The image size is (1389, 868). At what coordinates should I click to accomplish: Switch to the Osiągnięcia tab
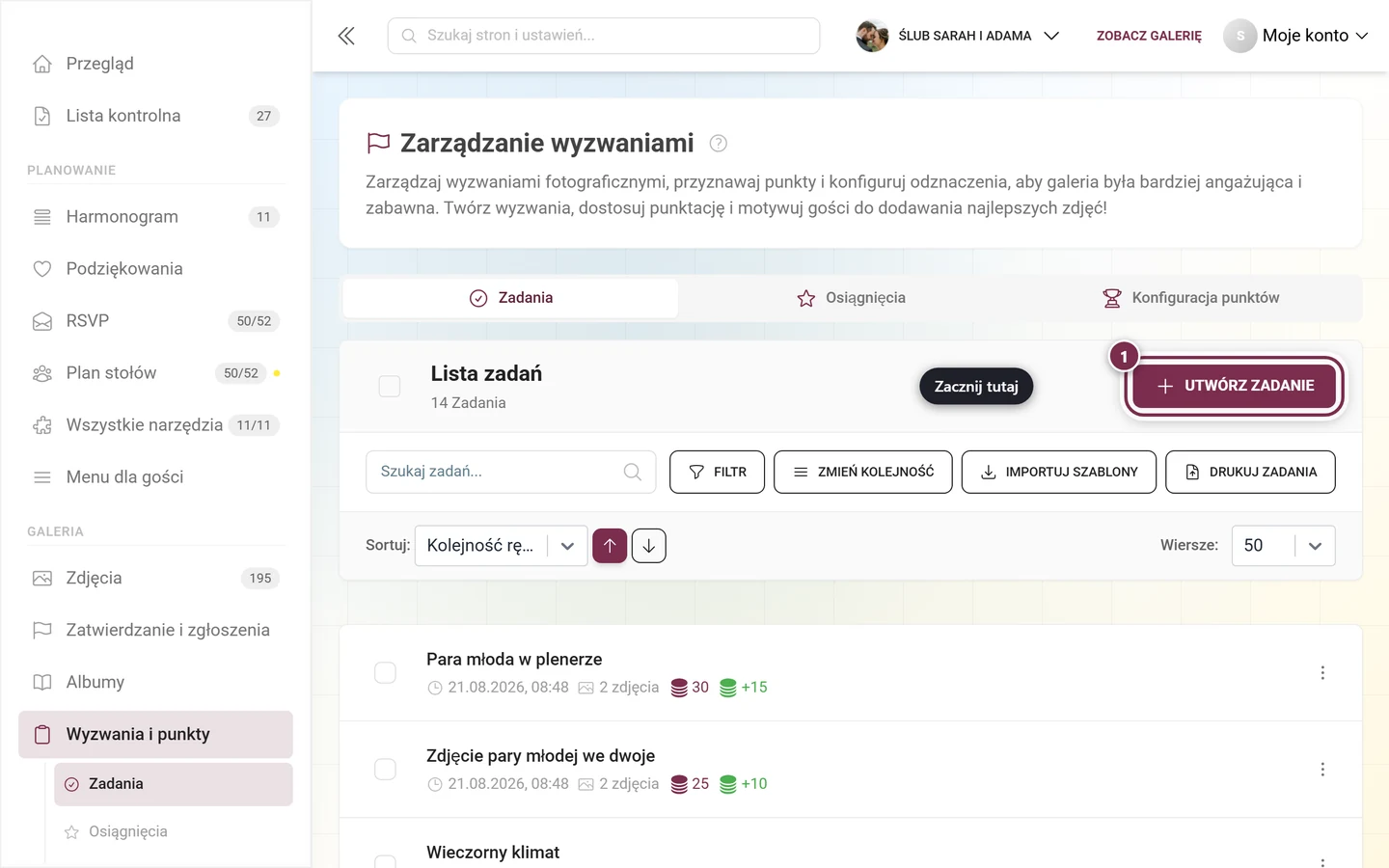(x=851, y=298)
